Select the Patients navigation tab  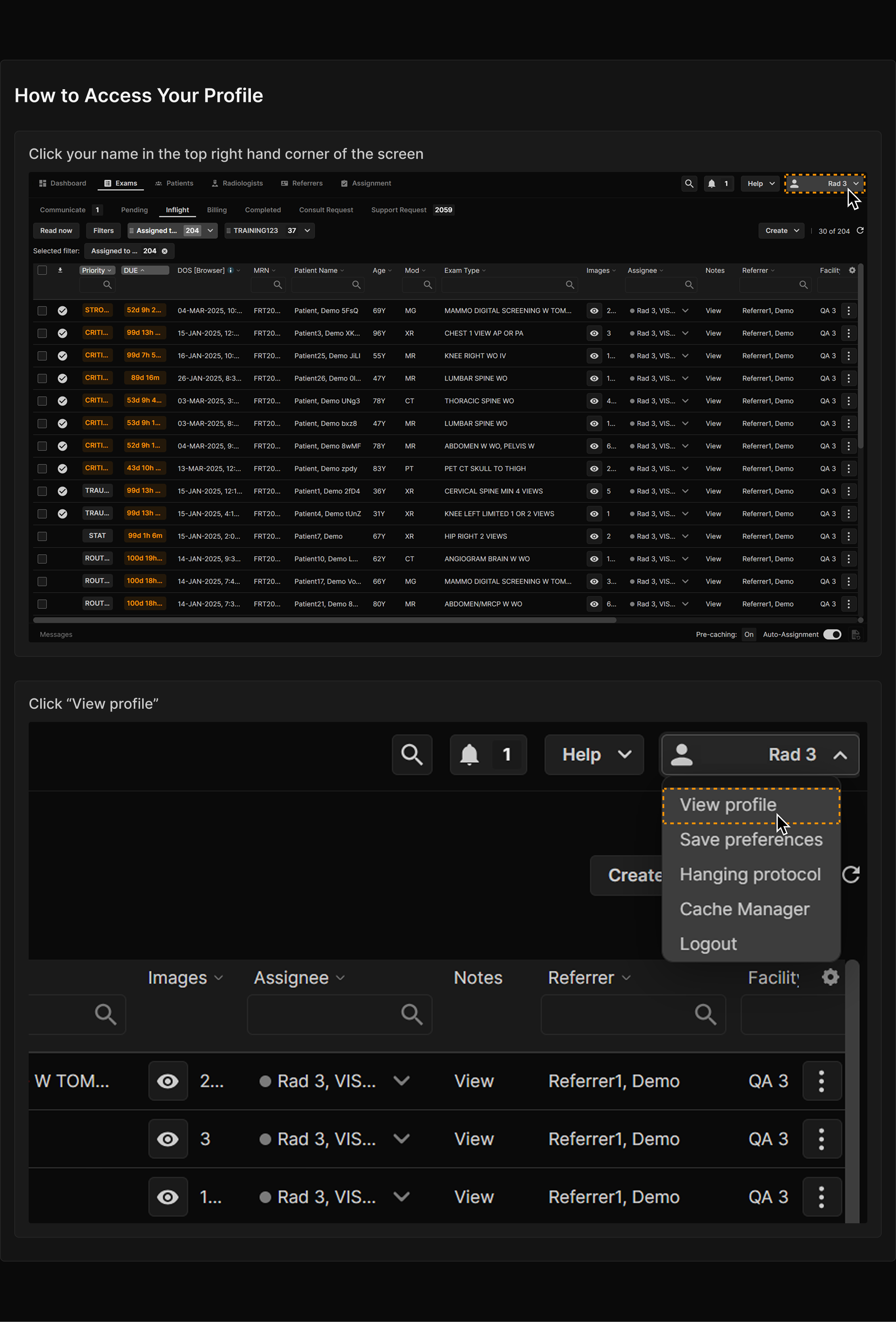[x=174, y=183]
